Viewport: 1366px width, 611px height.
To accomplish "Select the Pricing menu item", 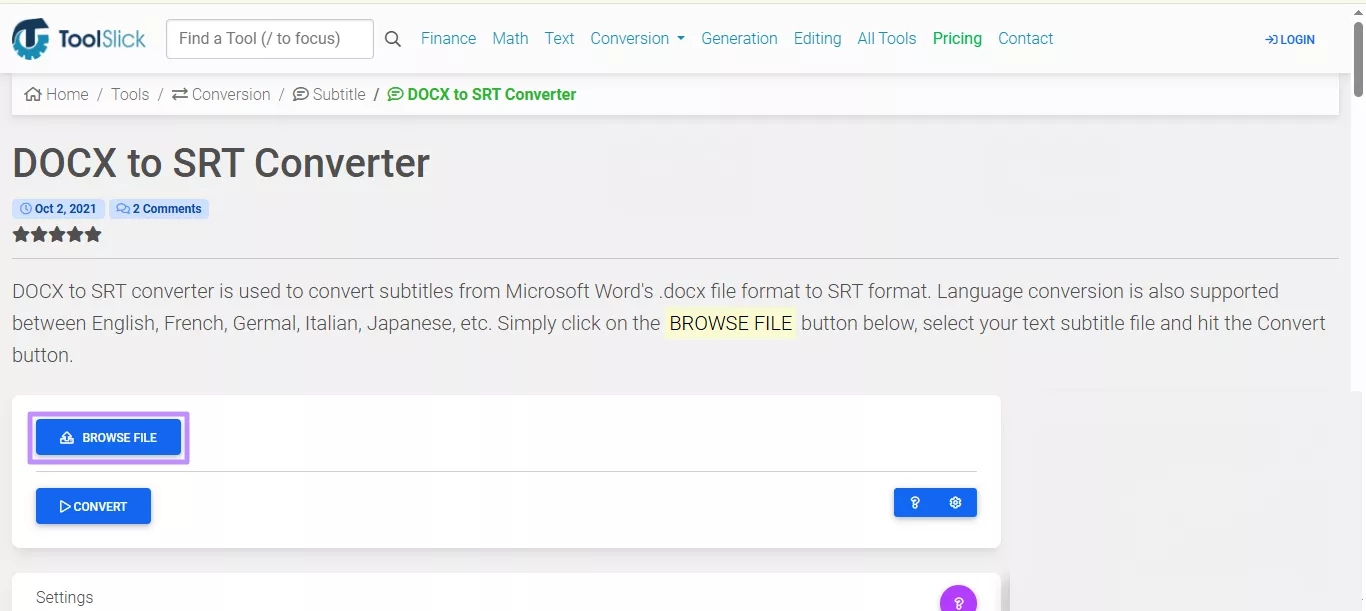I will (957, 38).
